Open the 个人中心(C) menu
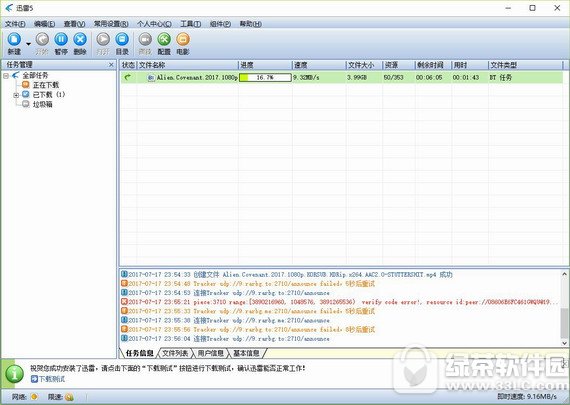The height and width of the screenshot is (405, 570). [x=154, y=24]
